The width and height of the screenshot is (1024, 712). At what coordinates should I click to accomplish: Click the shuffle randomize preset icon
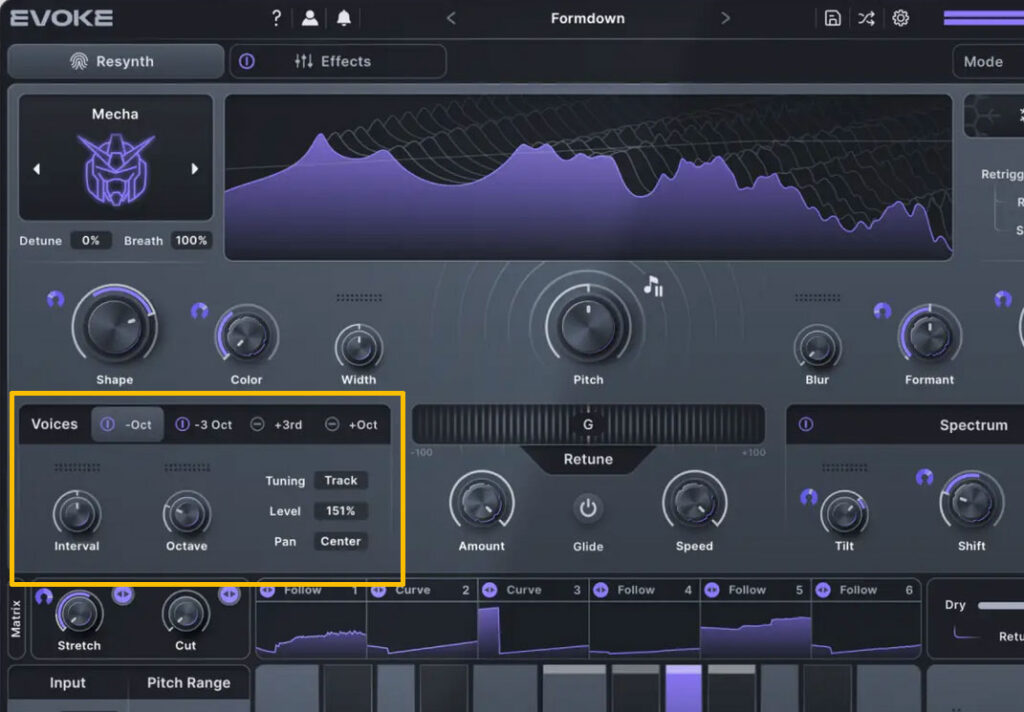tap(866, 18)
